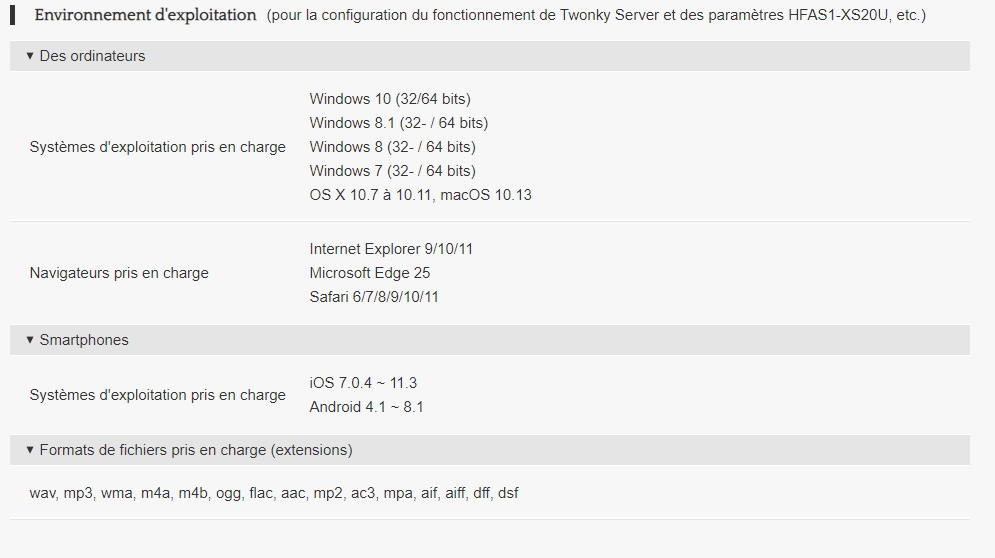Click Internet Explorer 9/10/11 text
Image resolution: width=995 pixels, height=558 pixels.
[x=391, y=249]
